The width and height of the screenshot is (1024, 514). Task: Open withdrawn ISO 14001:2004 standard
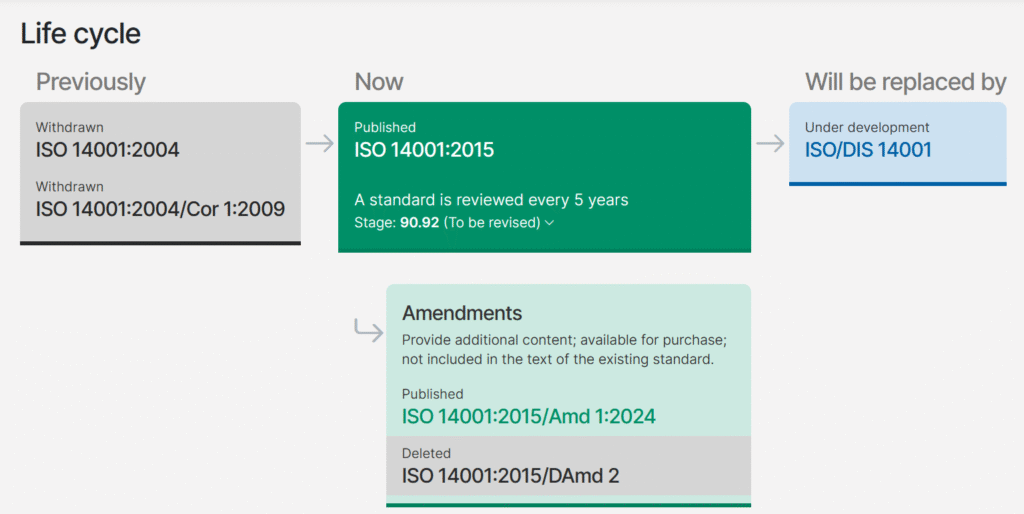pyautogui.click(x=107, y=150)
